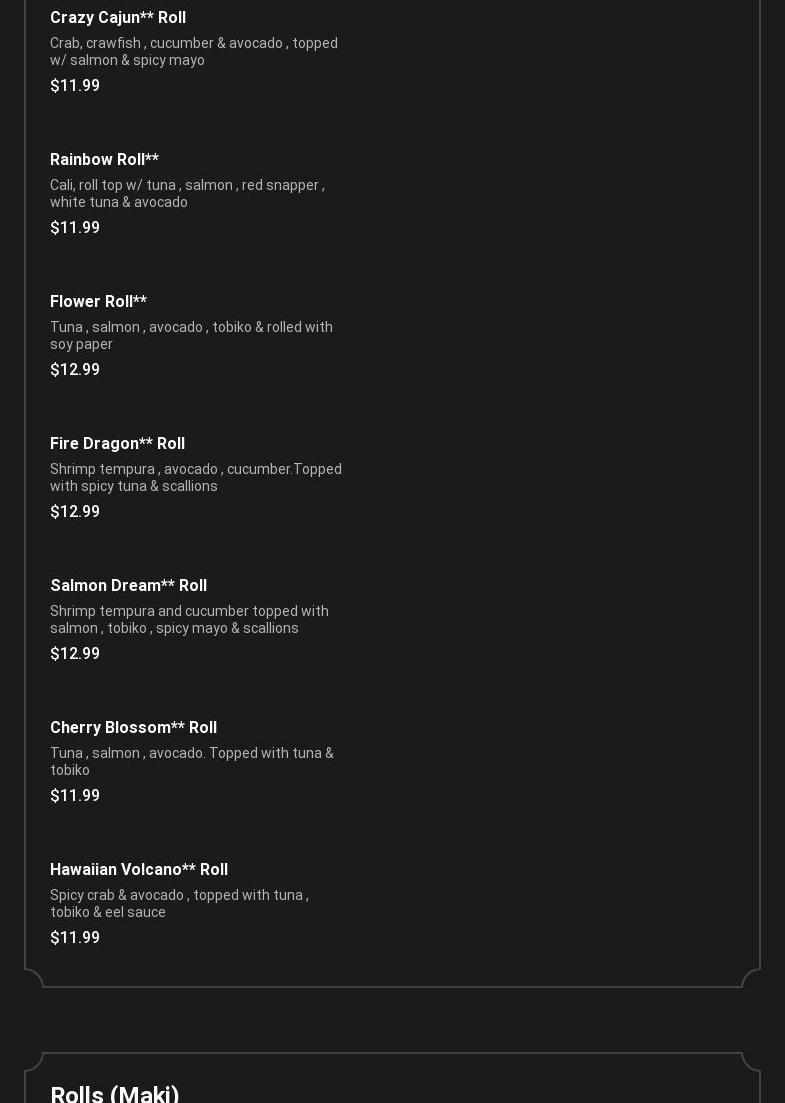Screen dimensions: 785x1103
Task: Click the Cherry Blossom Roll $11.99 price
Action: click(75, 796)
